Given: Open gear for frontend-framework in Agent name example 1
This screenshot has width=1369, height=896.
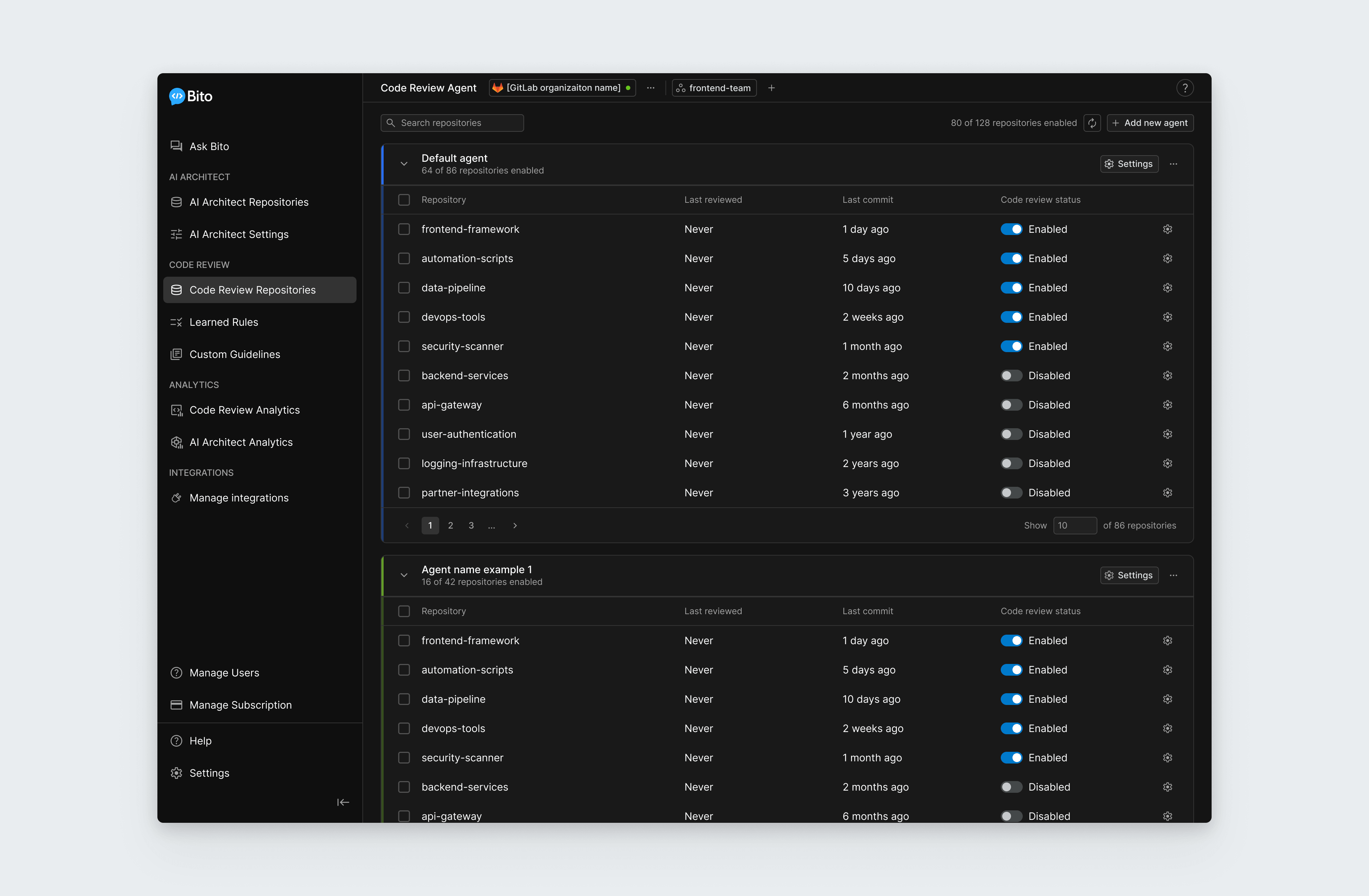Looking at the screenshot, I should [x=1167, y=641].
